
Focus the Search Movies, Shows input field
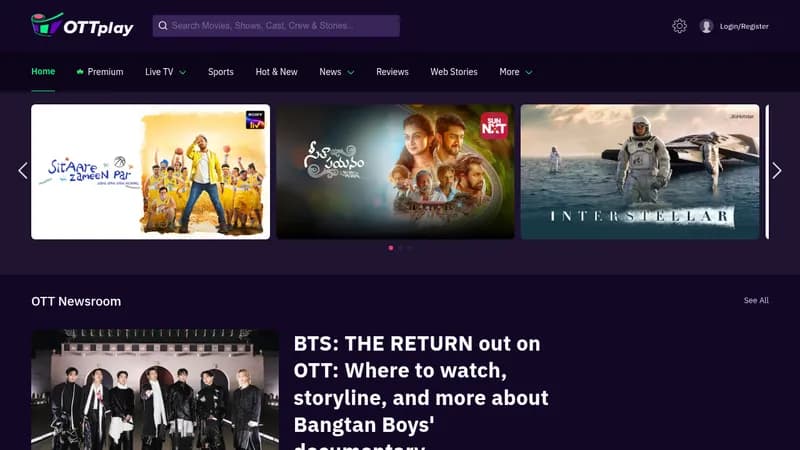276,26
